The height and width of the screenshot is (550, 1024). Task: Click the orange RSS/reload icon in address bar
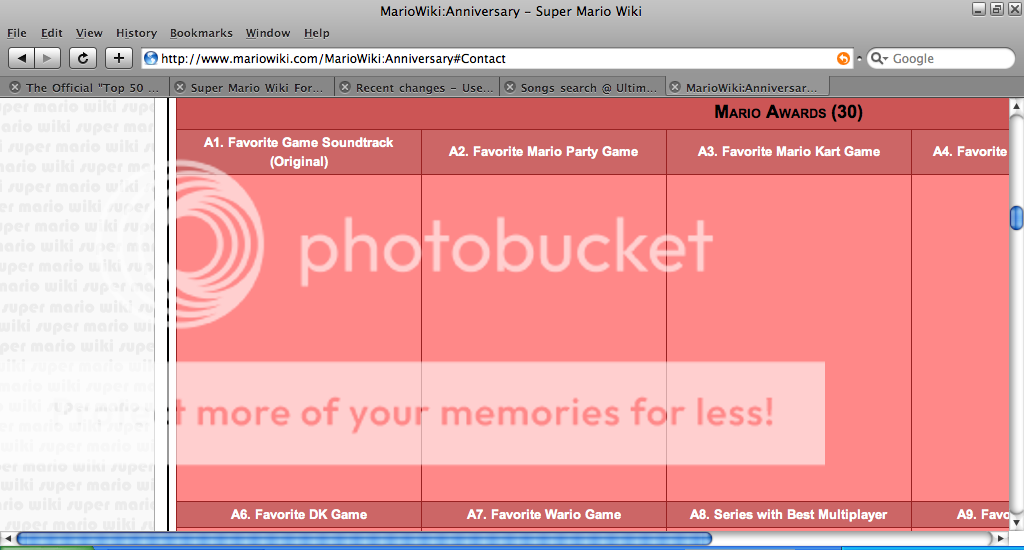click(843, 58)
